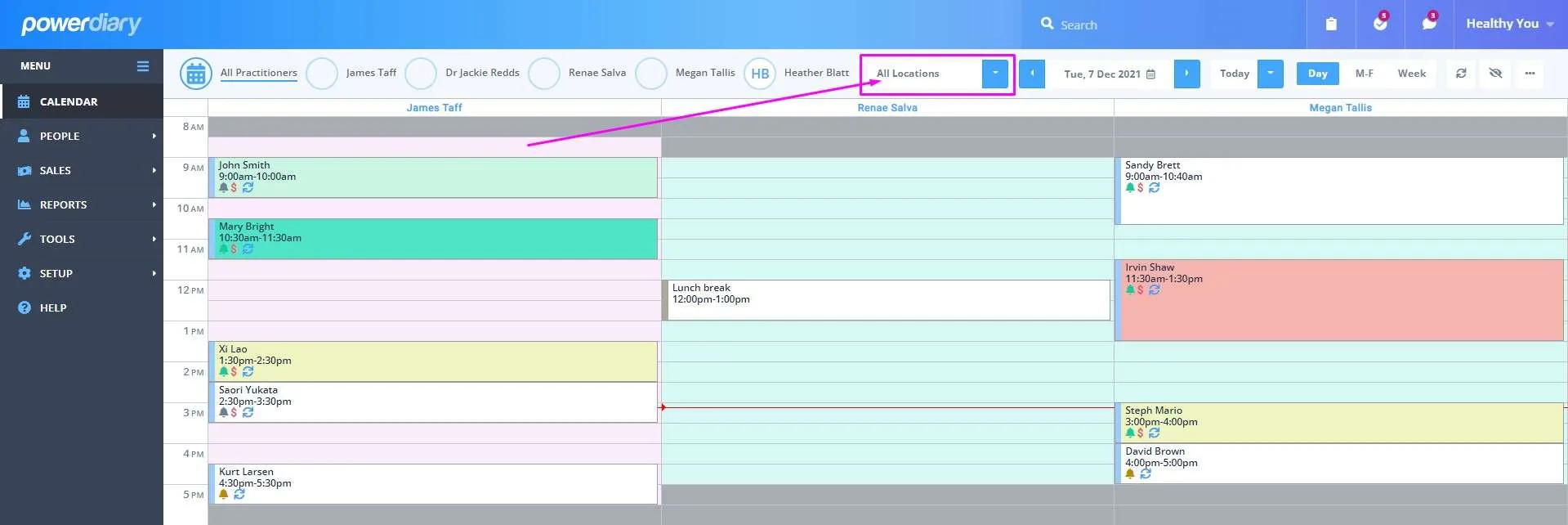Expand the Healthy You account menu
The image size is (1568, 525).
click(1509, 24)
